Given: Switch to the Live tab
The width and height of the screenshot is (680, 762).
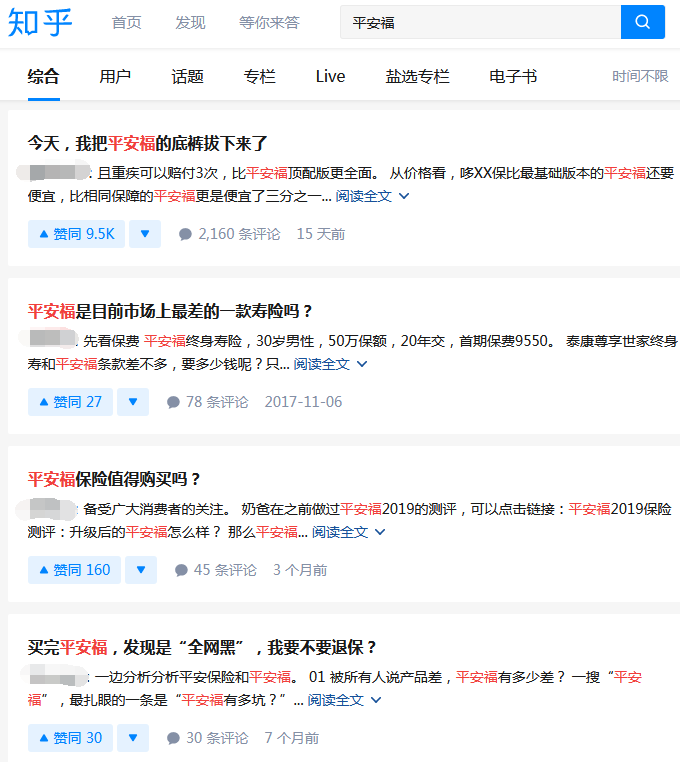Looking at the screenshot, I should [x=331, y=76].
